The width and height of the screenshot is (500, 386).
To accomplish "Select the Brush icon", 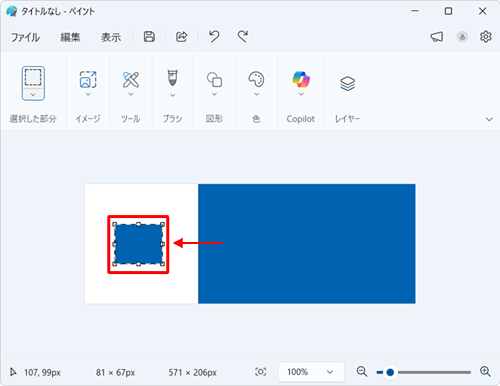I will [x=172, y=78].
